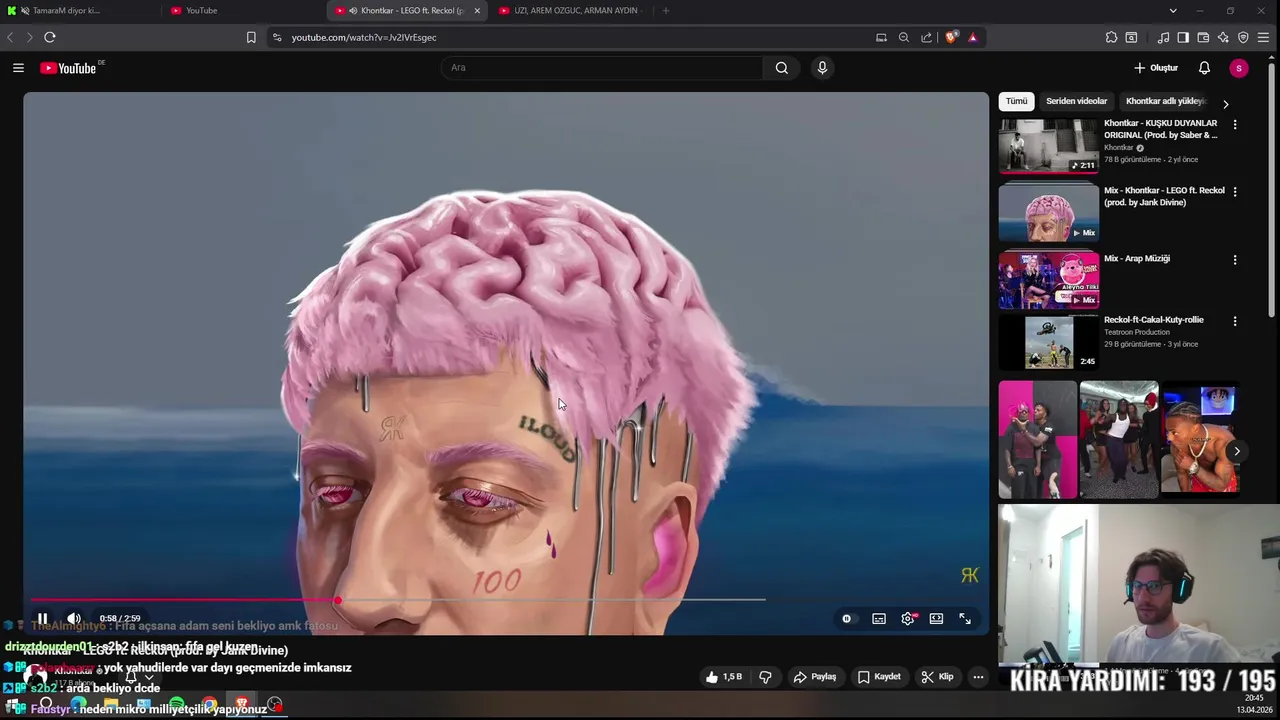Like the video
1280x720 pixels.
pyautogui.click(x=724, y=677)
